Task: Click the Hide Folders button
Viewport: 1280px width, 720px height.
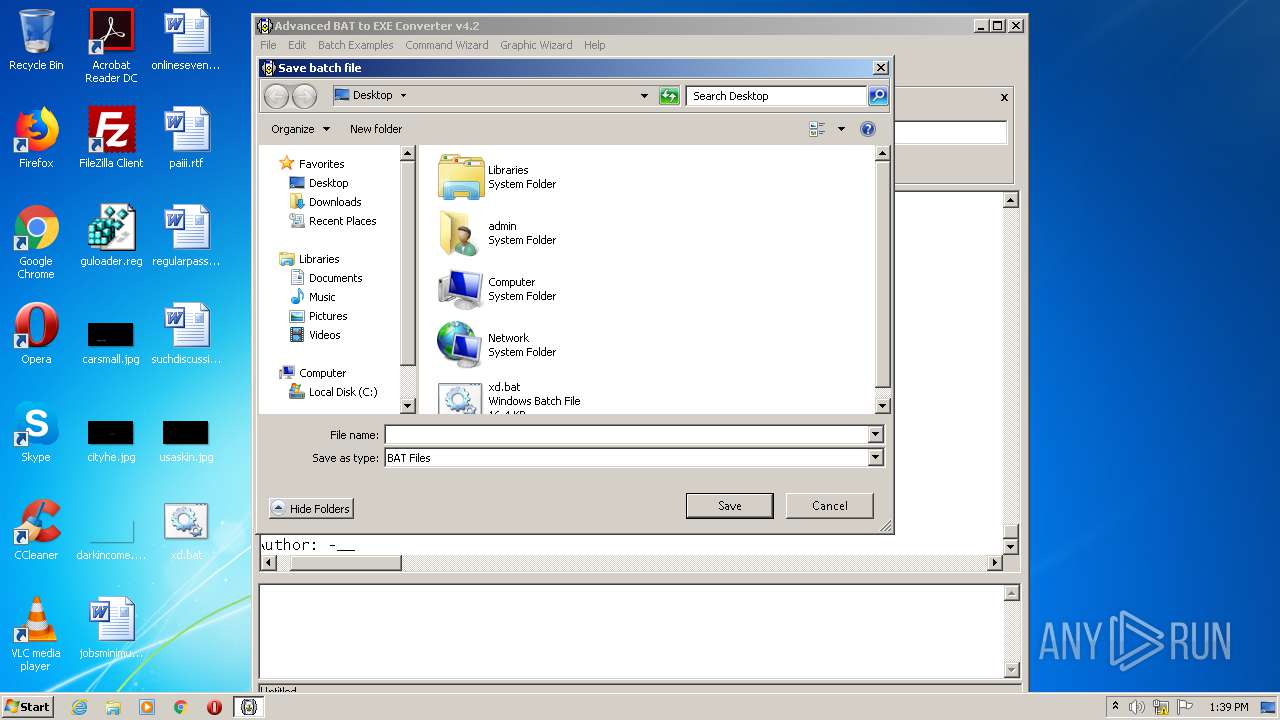Action: (x=311, y=509)
